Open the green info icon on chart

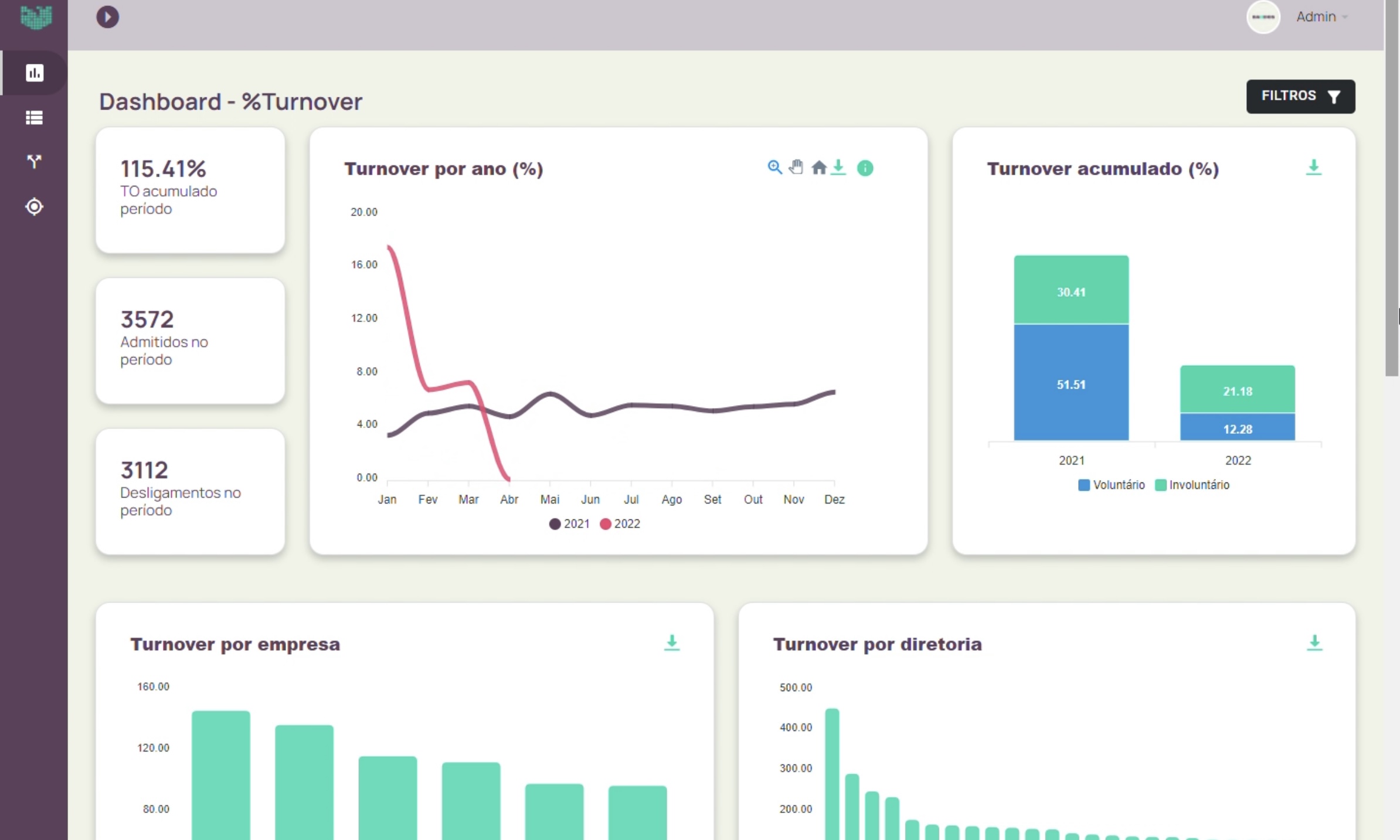865,168
